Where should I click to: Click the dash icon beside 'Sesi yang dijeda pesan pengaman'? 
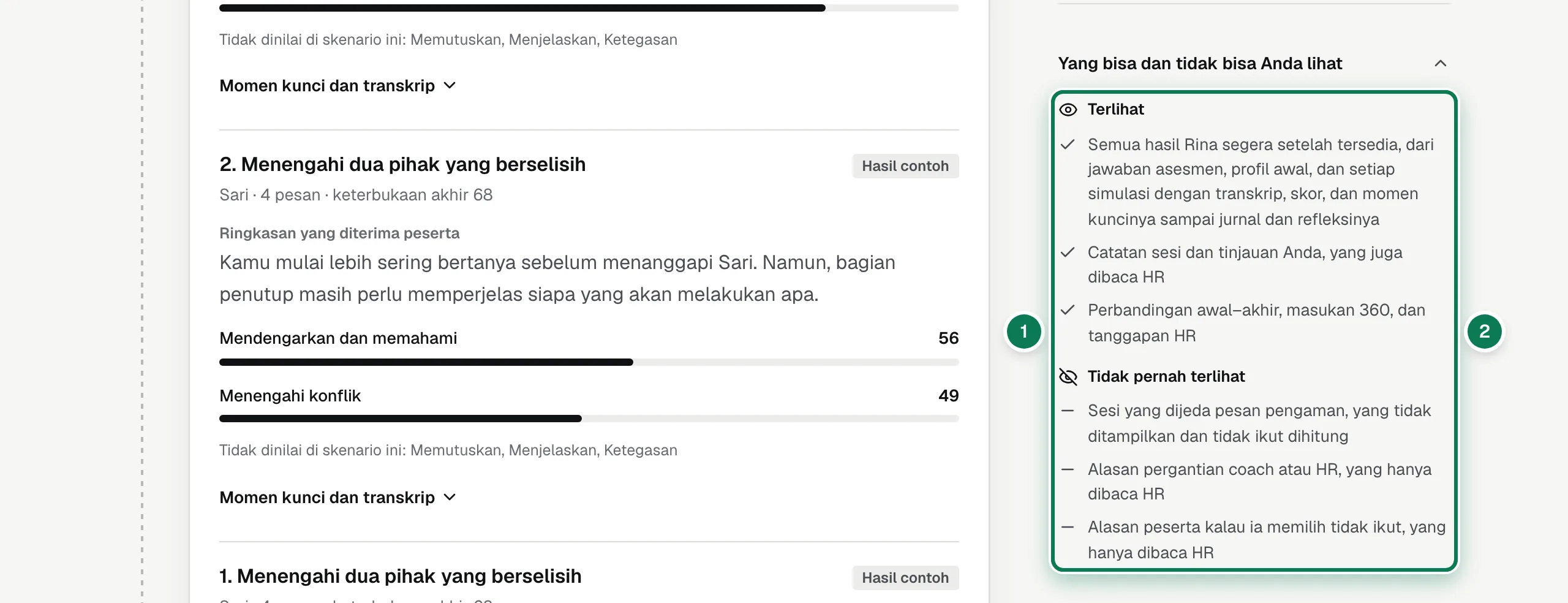(x=1068, y=411)
